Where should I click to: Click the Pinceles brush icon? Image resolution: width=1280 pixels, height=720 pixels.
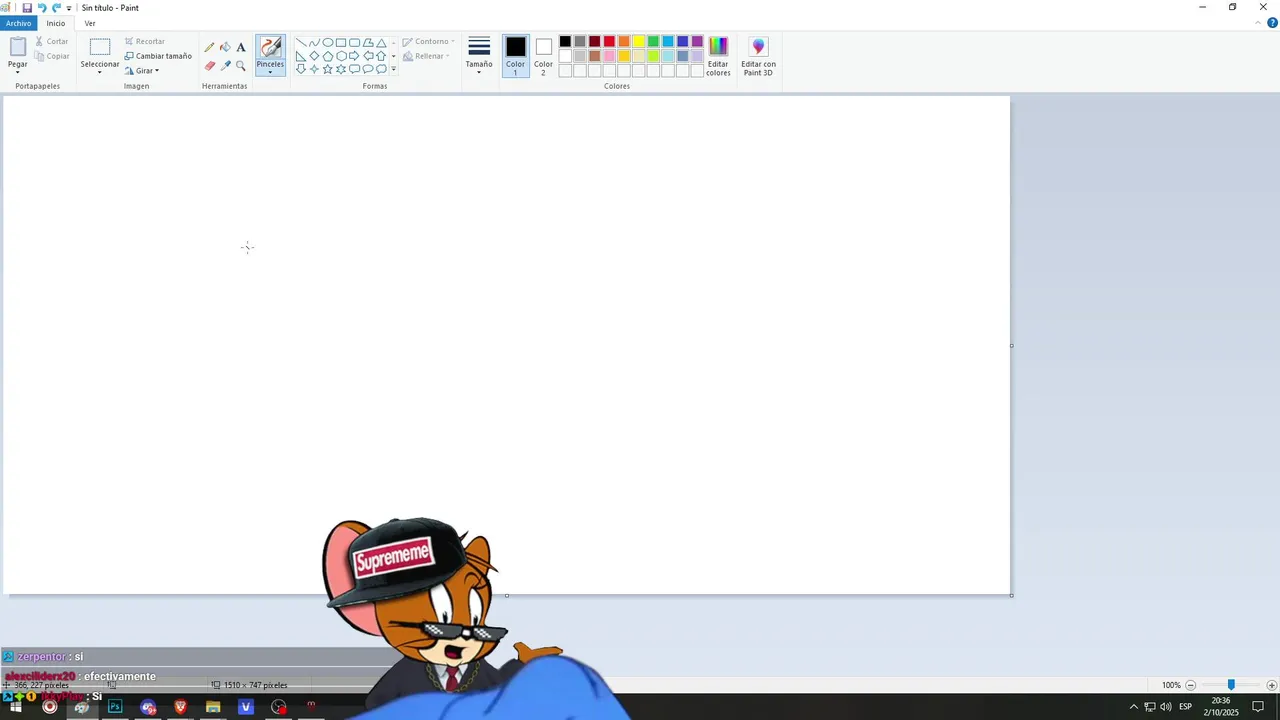tap(270, 48)
